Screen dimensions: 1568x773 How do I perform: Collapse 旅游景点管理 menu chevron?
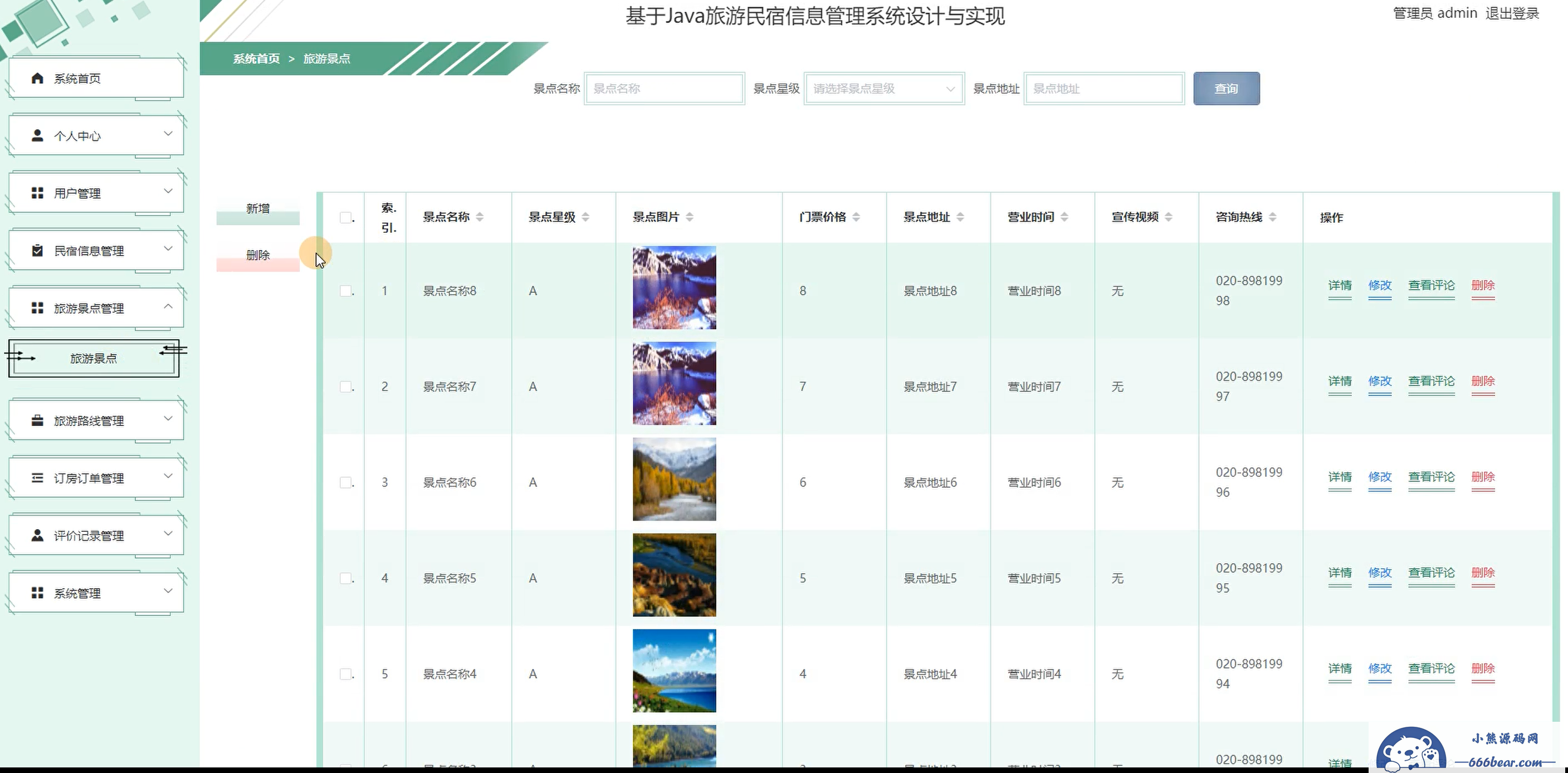[x=168, y=306]
